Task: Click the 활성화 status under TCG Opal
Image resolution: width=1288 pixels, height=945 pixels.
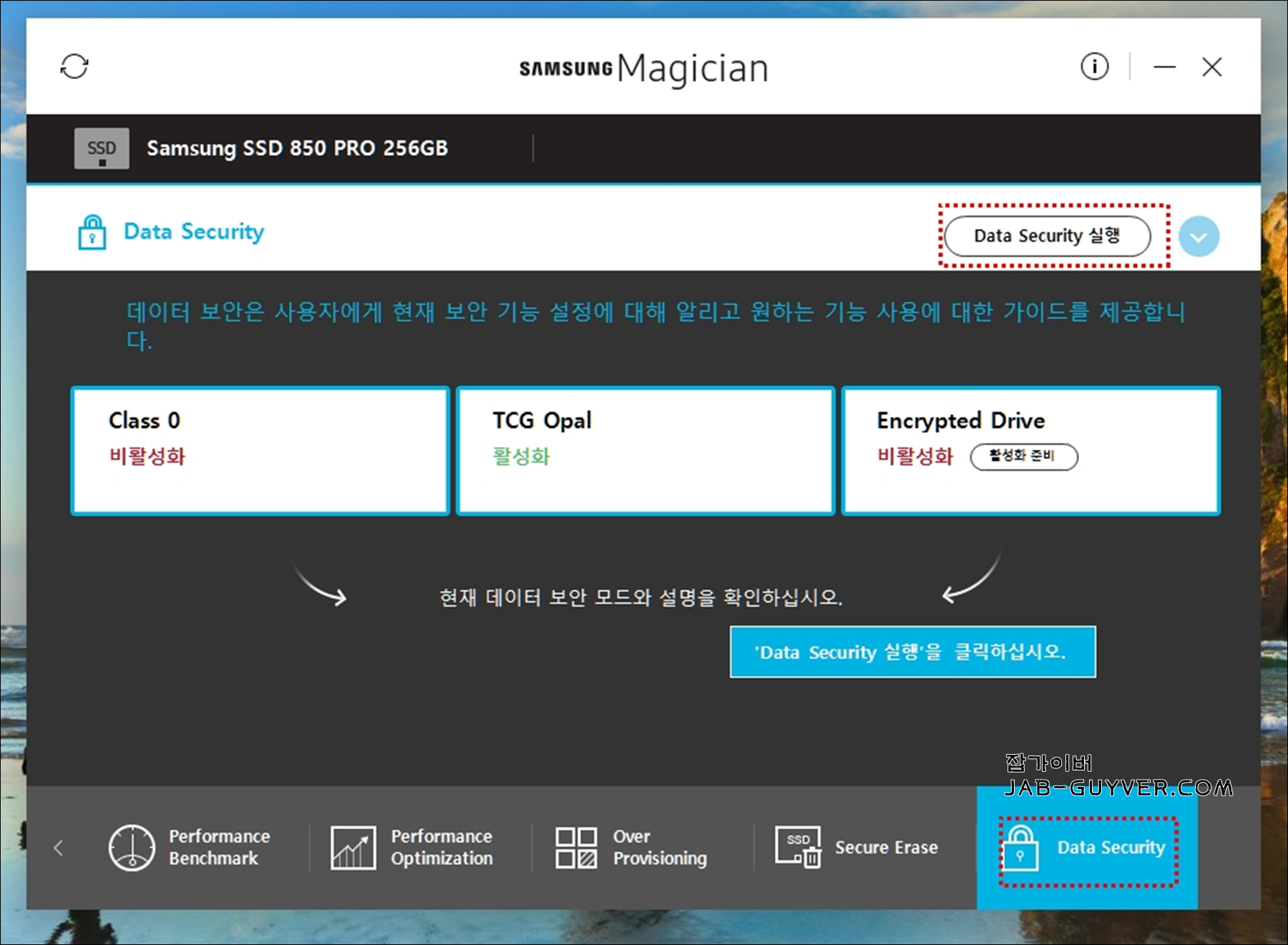Action: tap(522, 456)
